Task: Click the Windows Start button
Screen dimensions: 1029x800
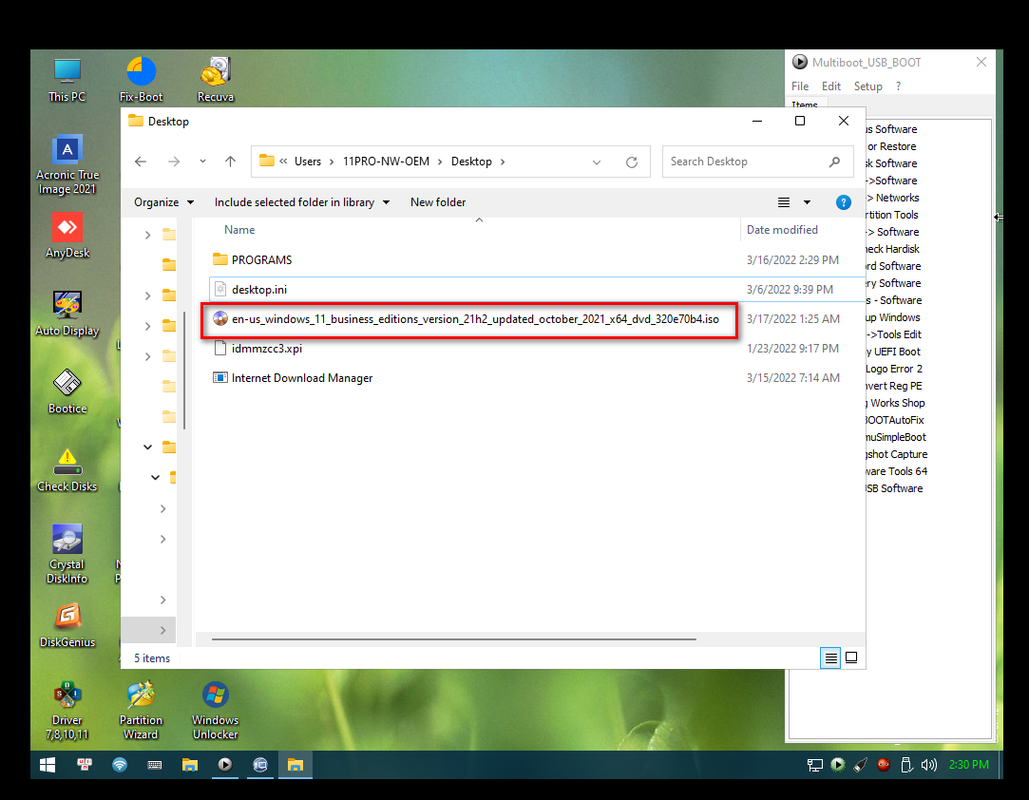Action: [47, 765]
